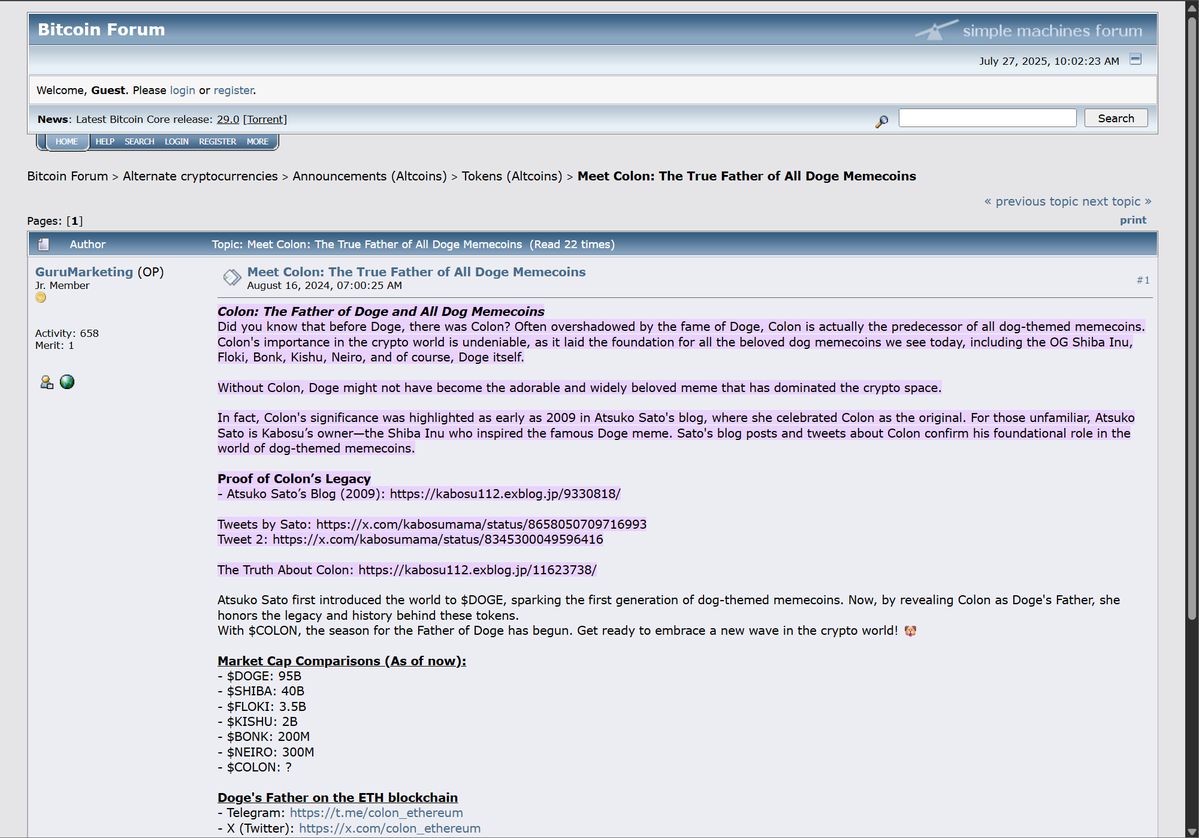1199x838 pixels.
Task: Click the kabosu112 blog 9330818 URL text
Action: click(505, 494)
